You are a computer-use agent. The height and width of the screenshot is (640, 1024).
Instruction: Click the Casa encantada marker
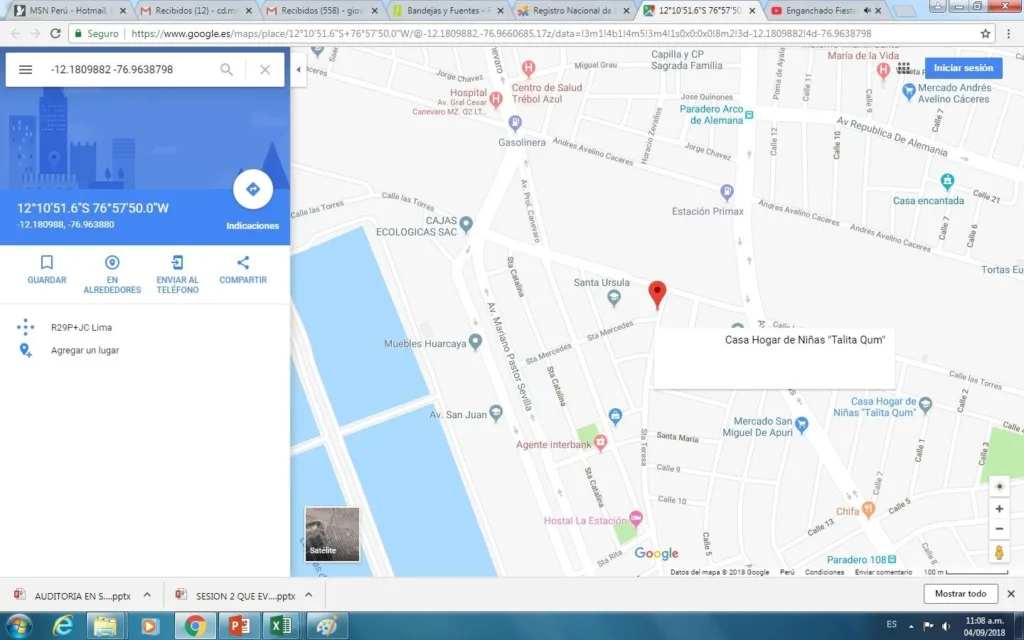pos(947,181)
